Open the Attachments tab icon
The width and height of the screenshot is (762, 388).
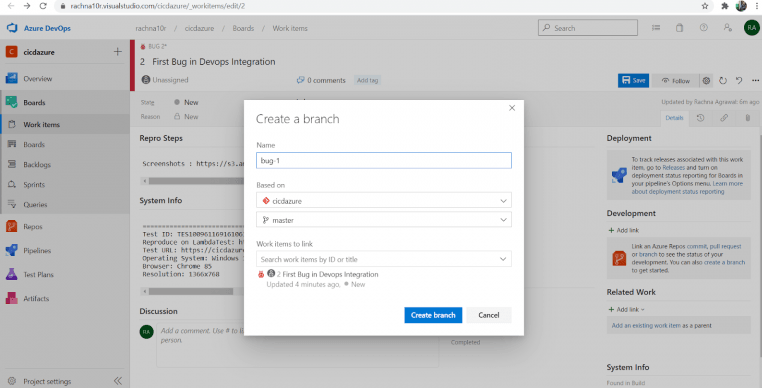(747, 118)
